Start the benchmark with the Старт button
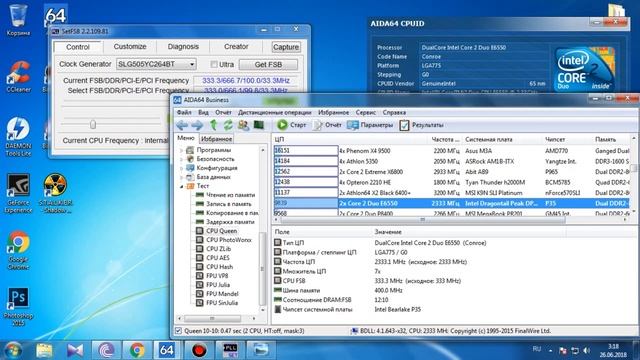Screen dimensions: 640x360 tap(291, 125)
